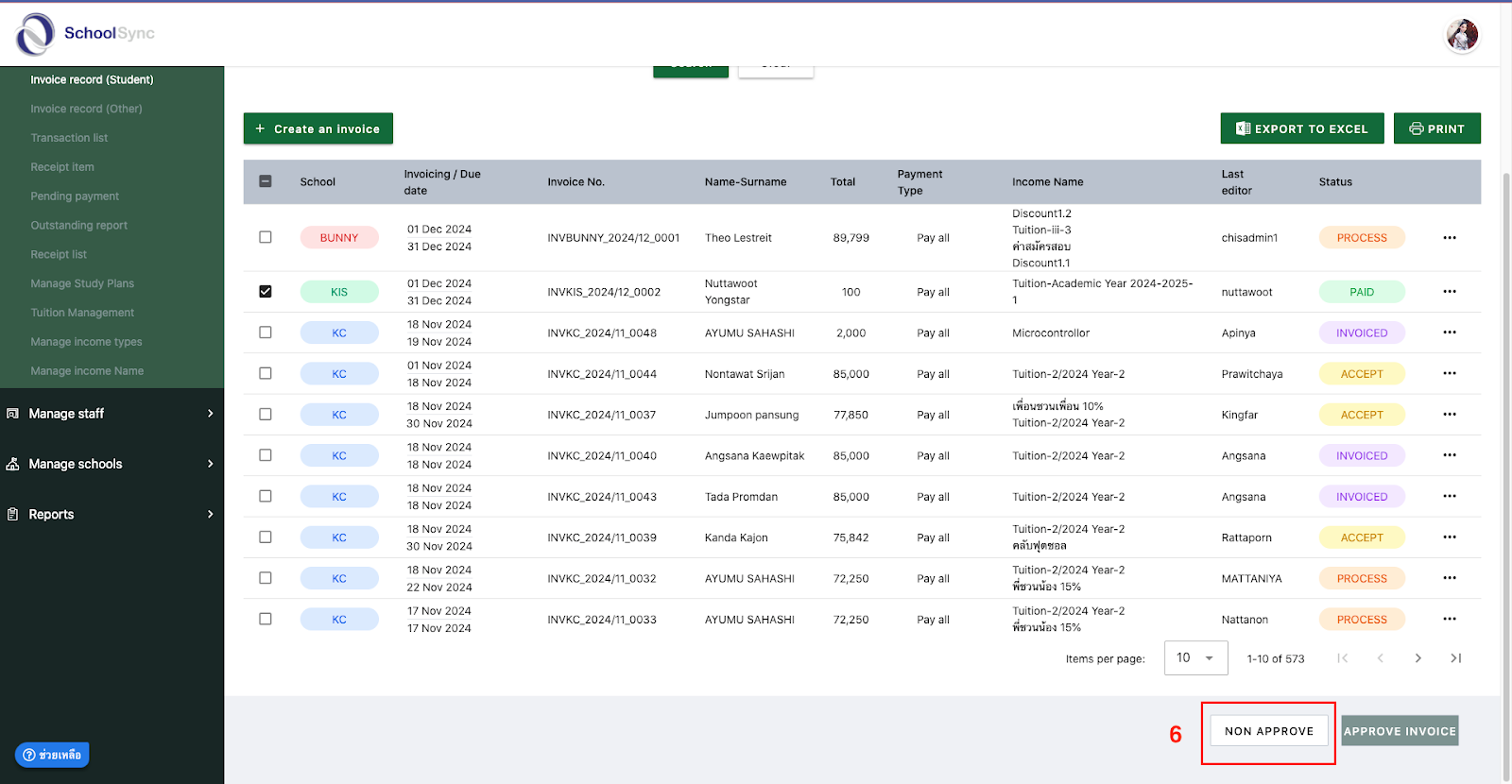This screenshot has width=1512, height=784.
Task: Click the KIS school tag
Action: pos(339,292)
